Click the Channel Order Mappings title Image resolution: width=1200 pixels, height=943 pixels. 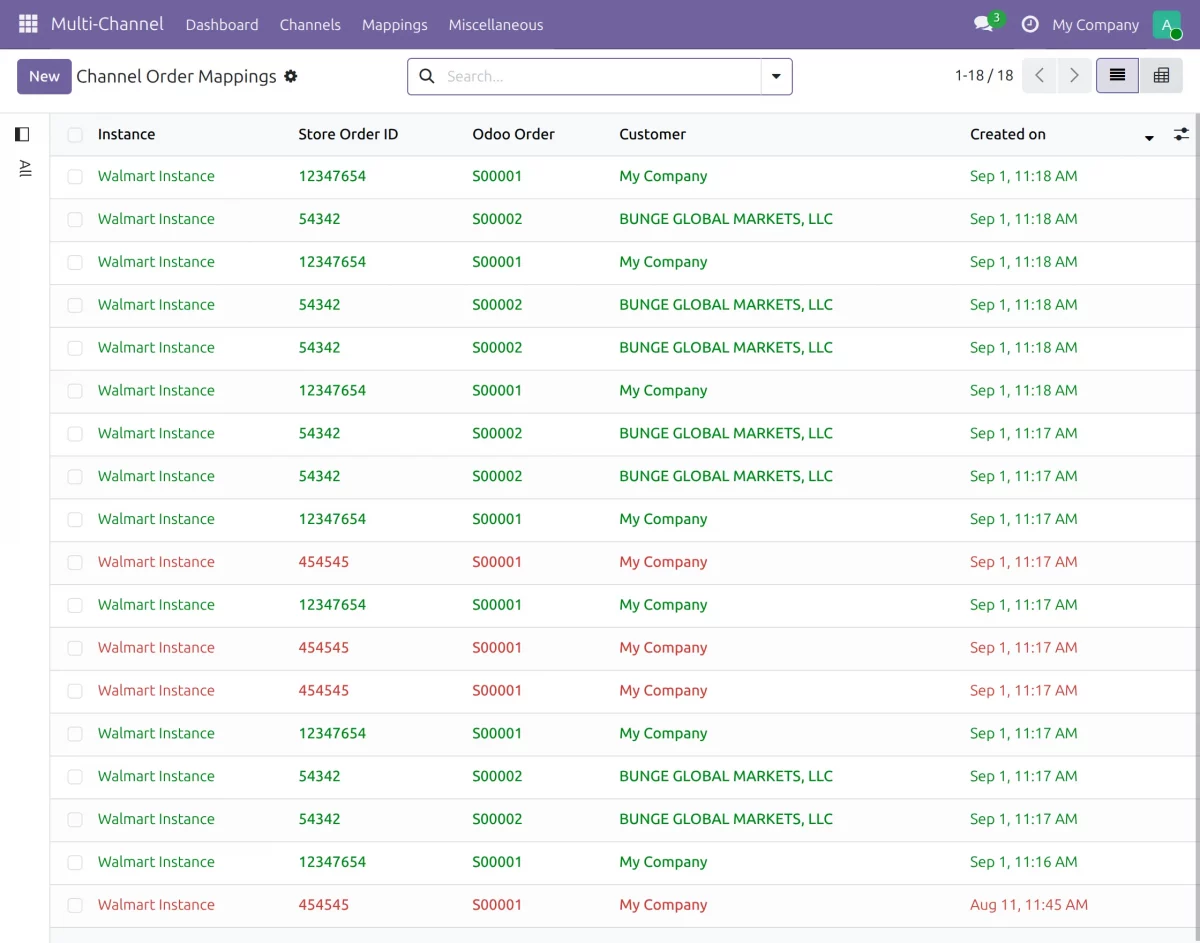[176, 76]
